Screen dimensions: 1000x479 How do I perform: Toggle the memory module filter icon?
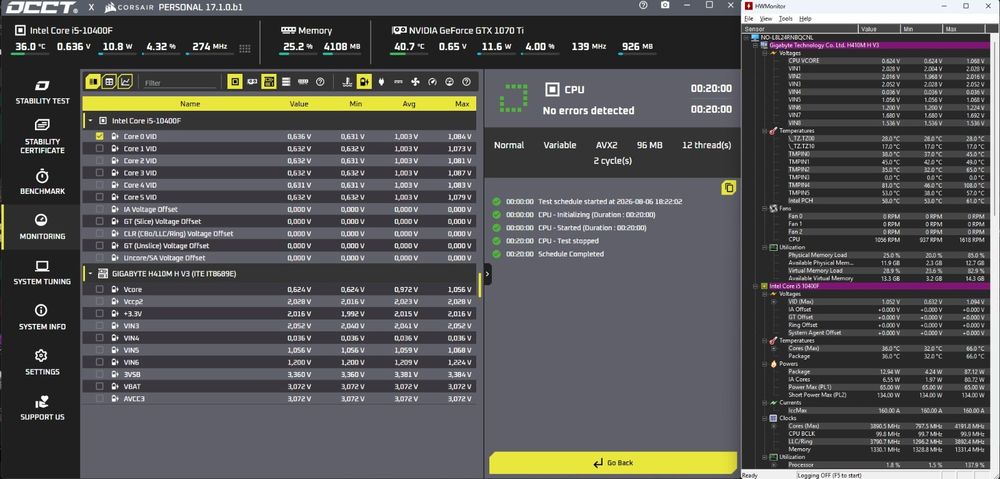303,82
